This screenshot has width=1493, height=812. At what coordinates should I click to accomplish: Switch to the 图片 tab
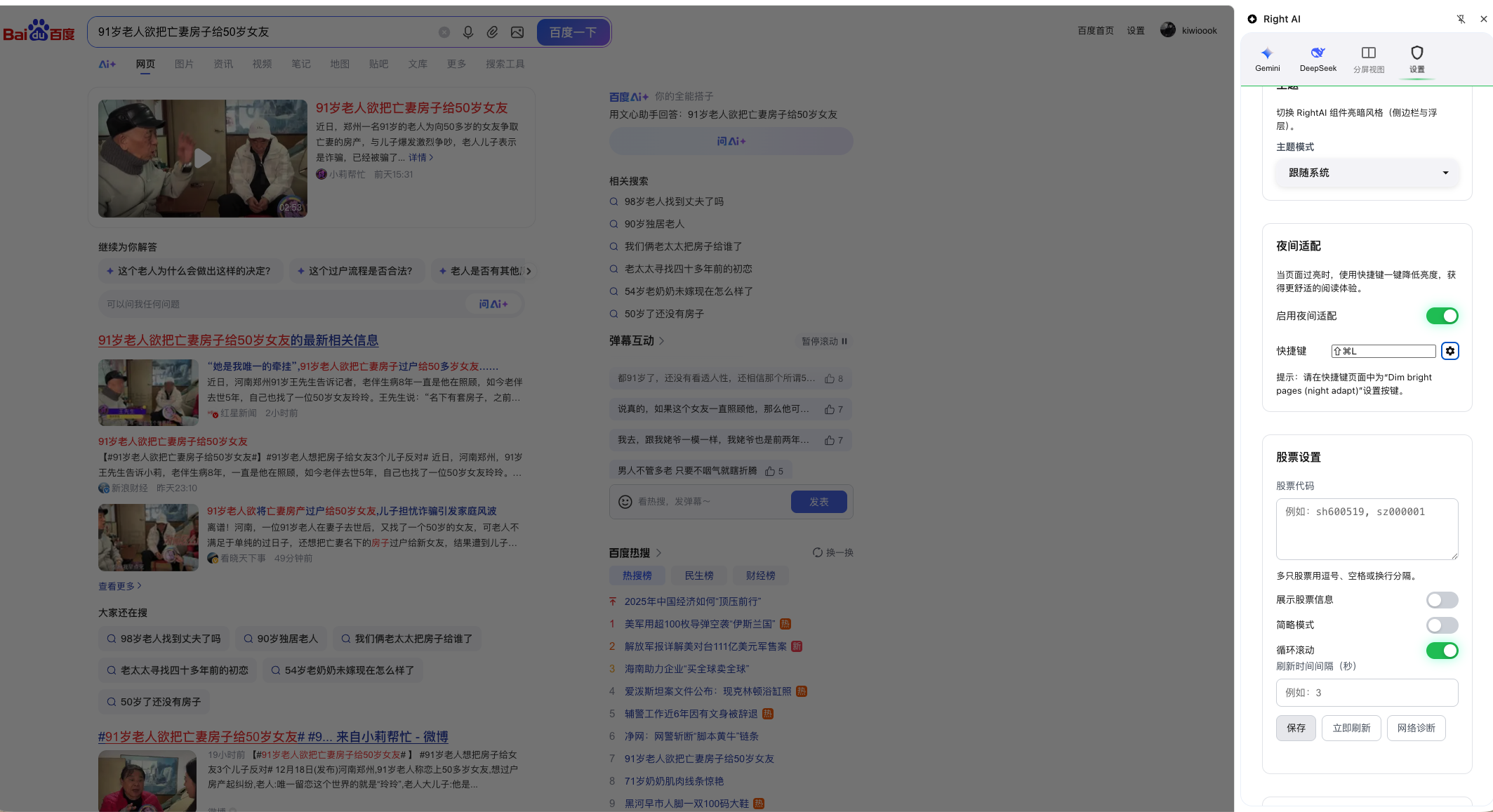184,64
